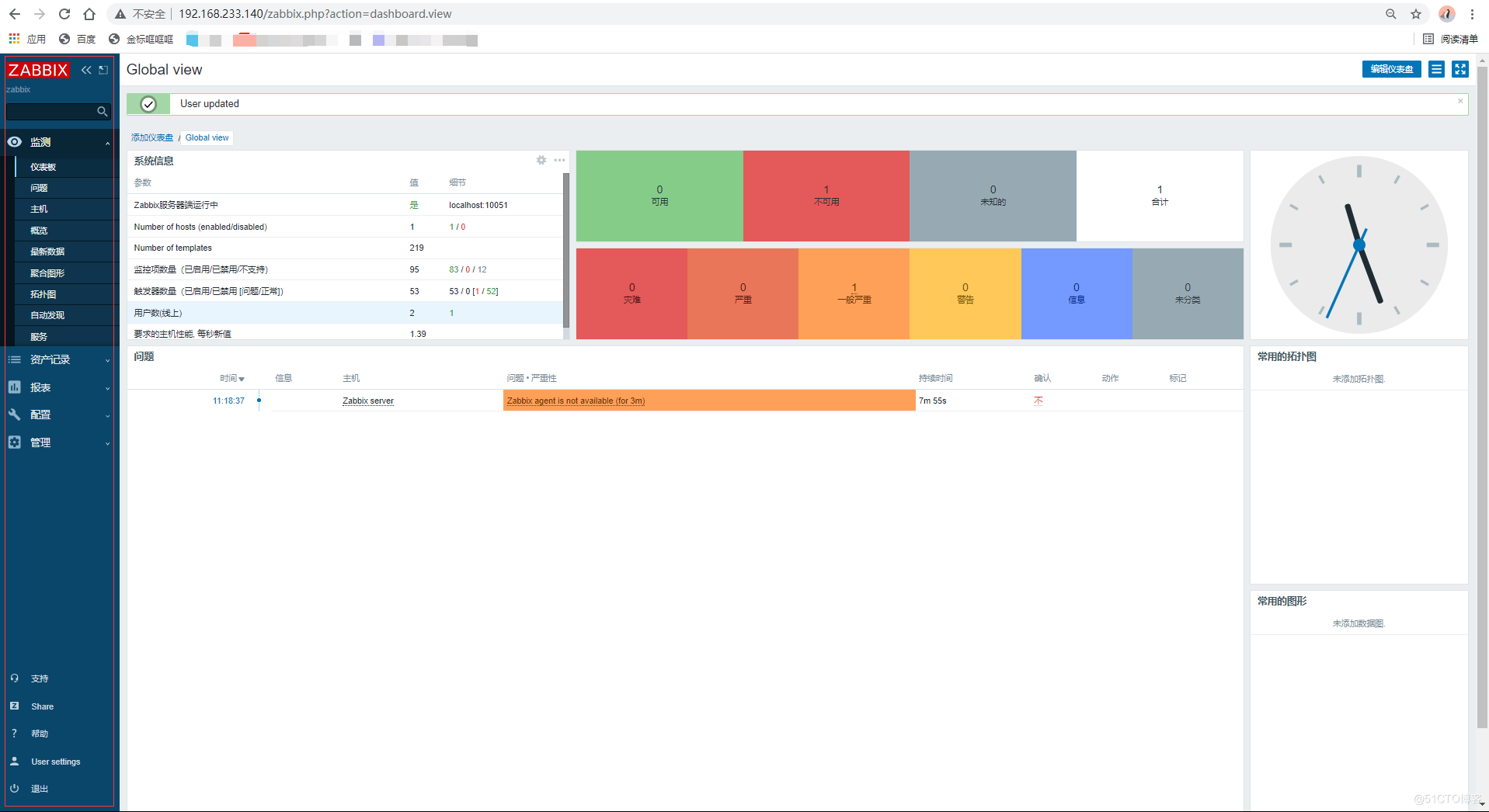Sort problems by the 时间 column header
Screen dimensions: 1489x812
click(231, 379)
